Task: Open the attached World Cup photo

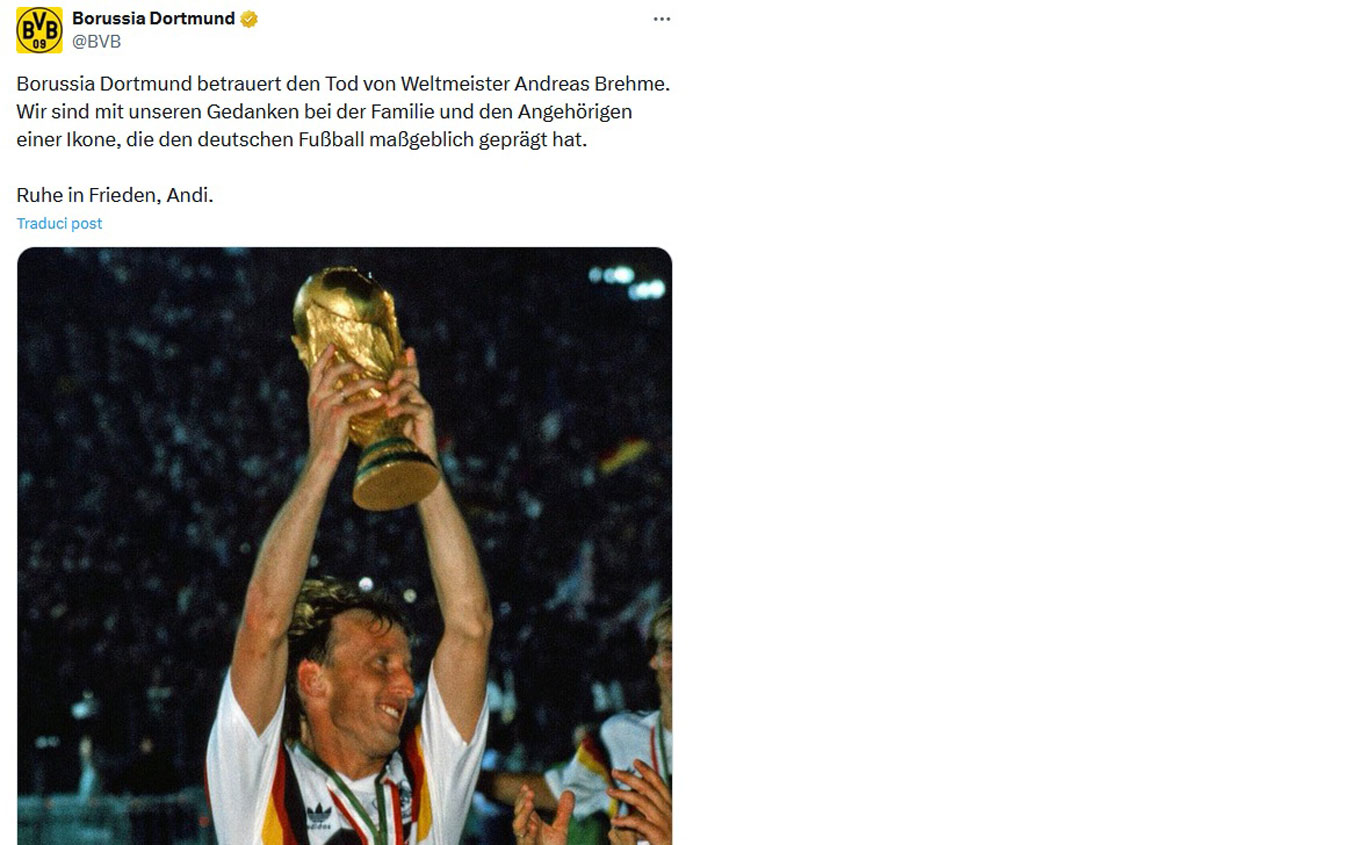Action: (x=345, y=546)
